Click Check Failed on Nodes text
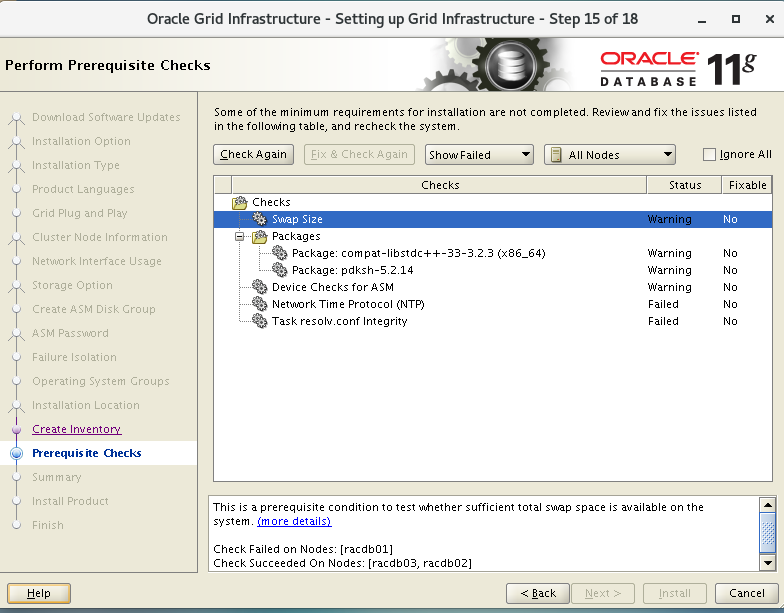Viewport: 784px width, 613px height. (x=303, y=549)
